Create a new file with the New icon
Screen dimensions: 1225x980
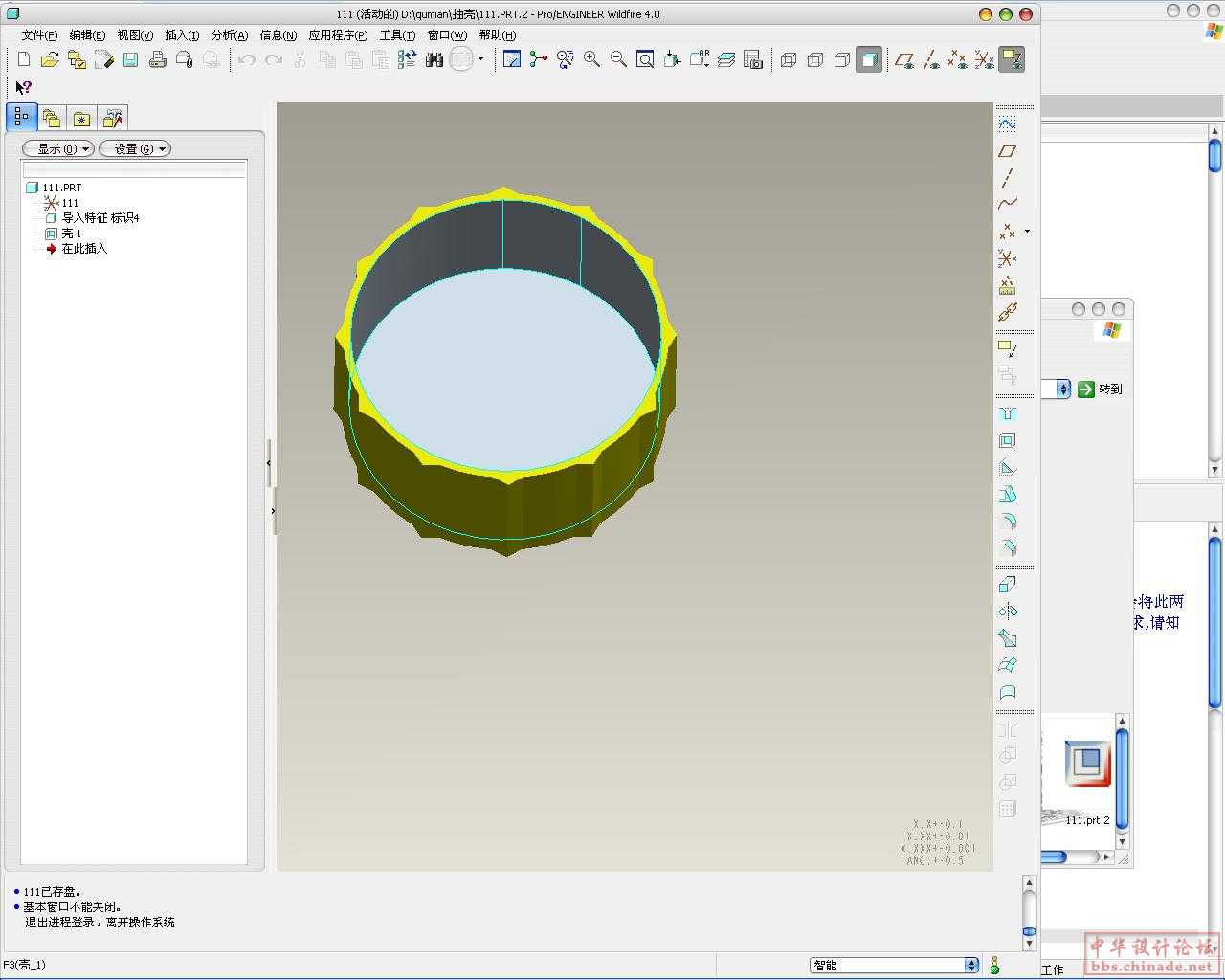24,59
